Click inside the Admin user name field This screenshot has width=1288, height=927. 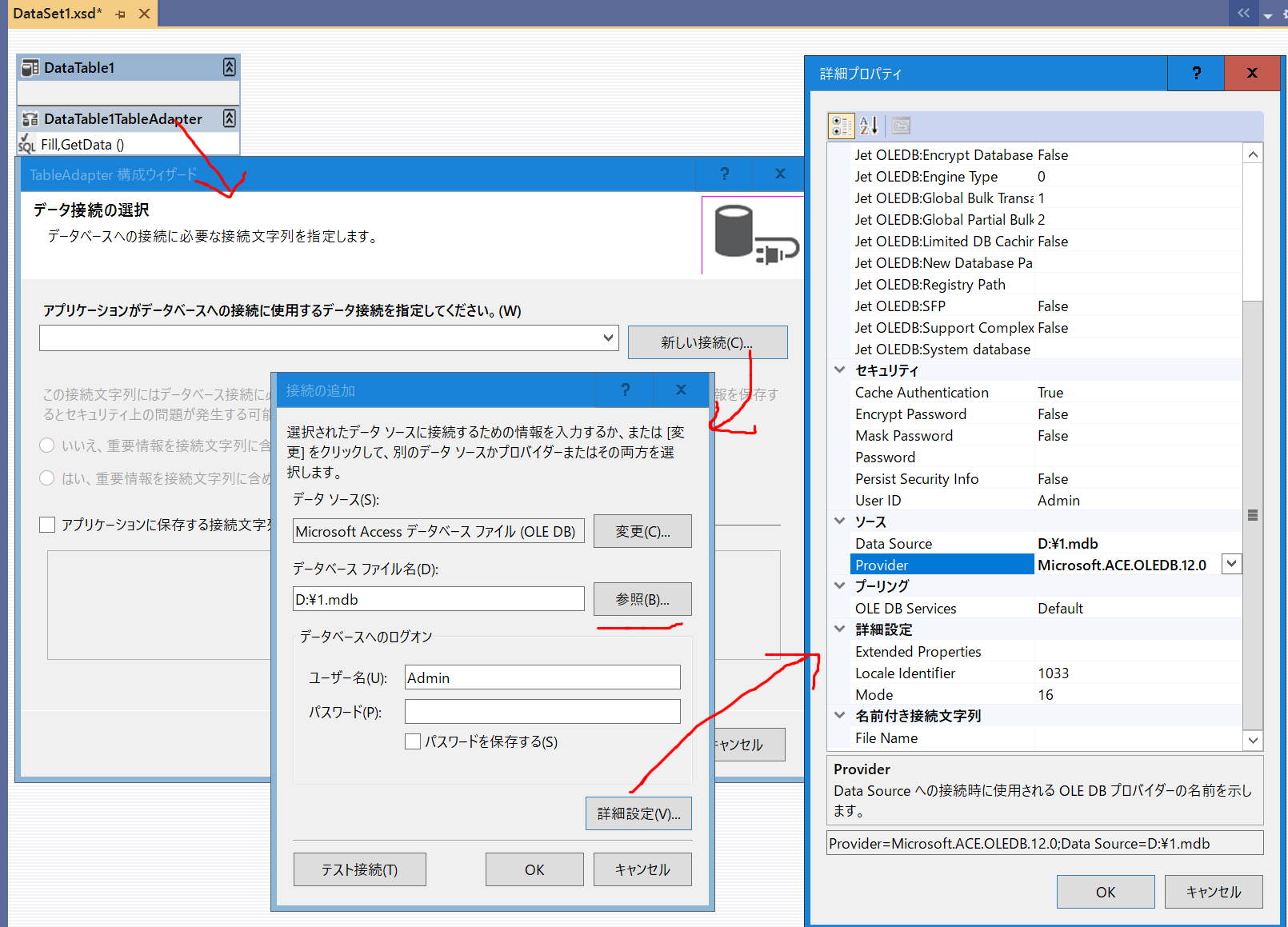pos(542,677)
